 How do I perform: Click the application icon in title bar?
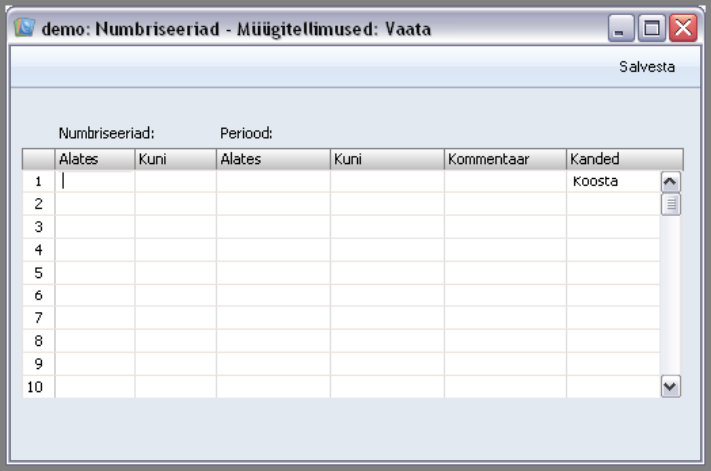tap(24, 28)
